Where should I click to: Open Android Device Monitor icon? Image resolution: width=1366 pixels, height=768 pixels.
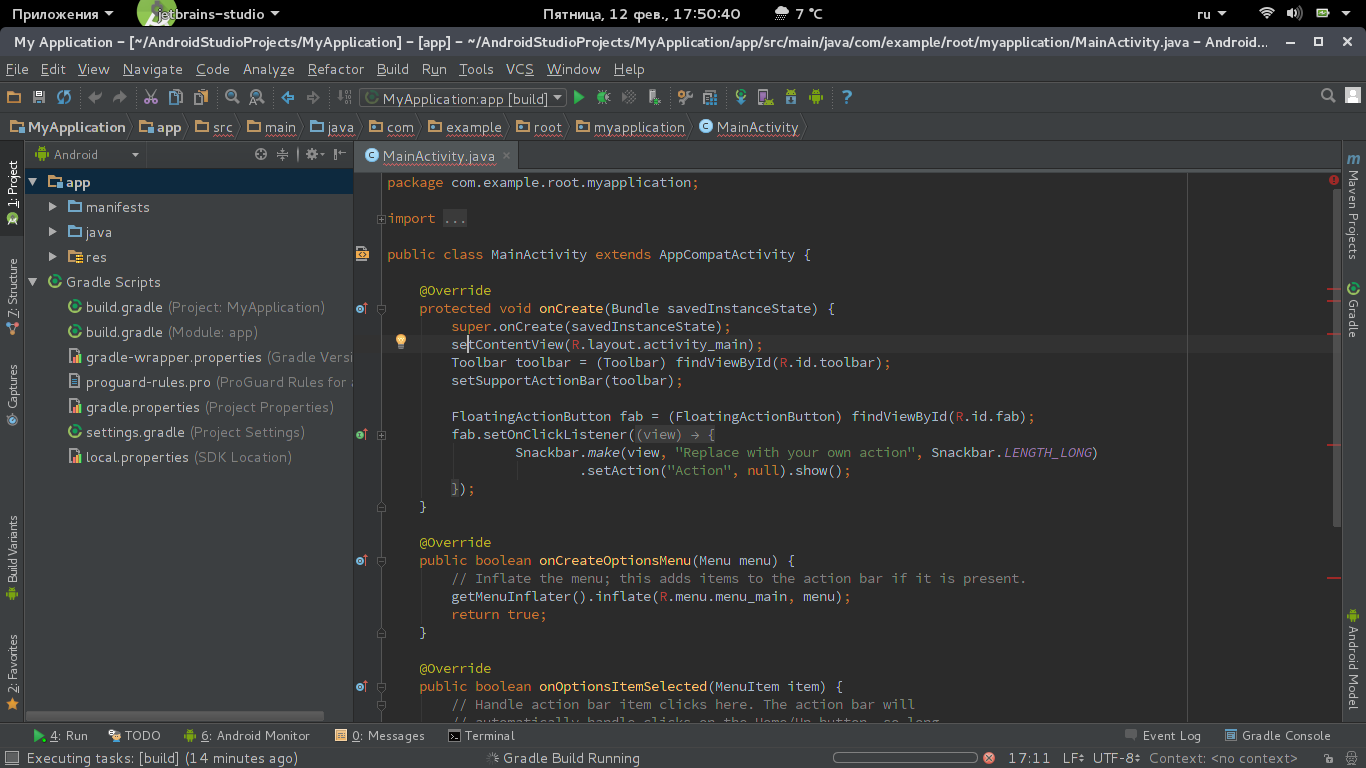[x=816, y=97]
